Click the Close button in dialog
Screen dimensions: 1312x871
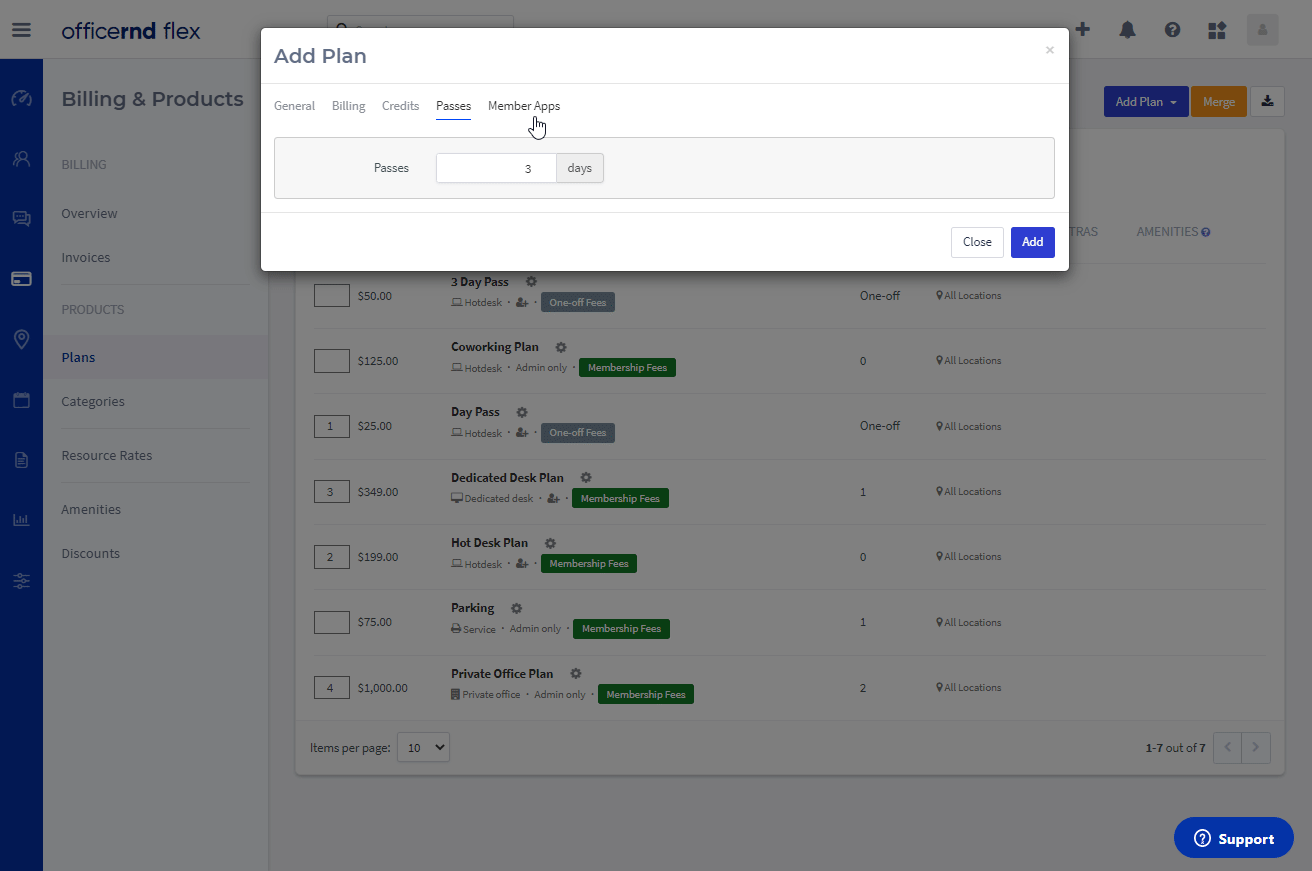click(977, 242)
